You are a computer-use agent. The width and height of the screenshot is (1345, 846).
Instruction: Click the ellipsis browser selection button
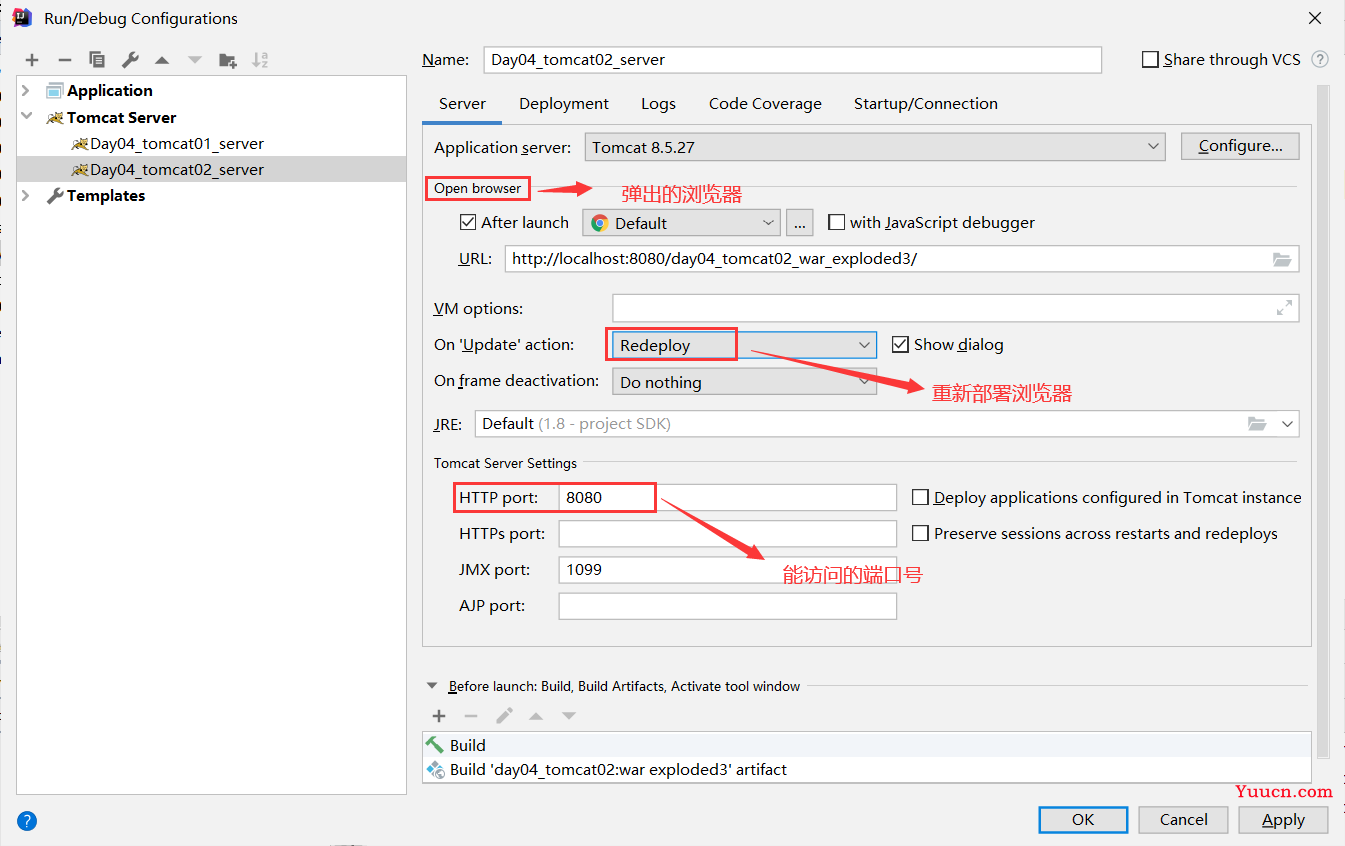[x=800, y=223]
